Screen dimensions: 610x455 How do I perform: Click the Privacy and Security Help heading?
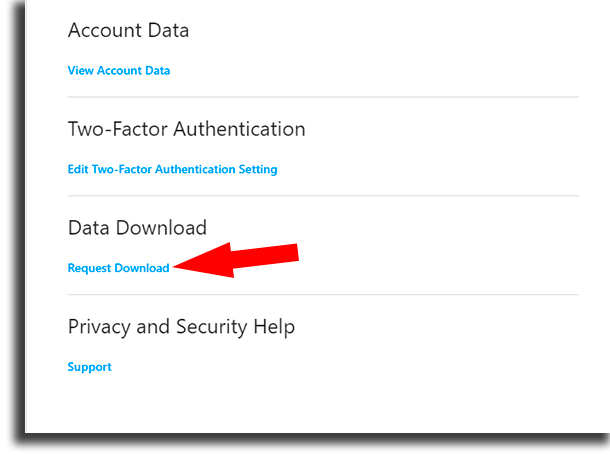point(181,327)
